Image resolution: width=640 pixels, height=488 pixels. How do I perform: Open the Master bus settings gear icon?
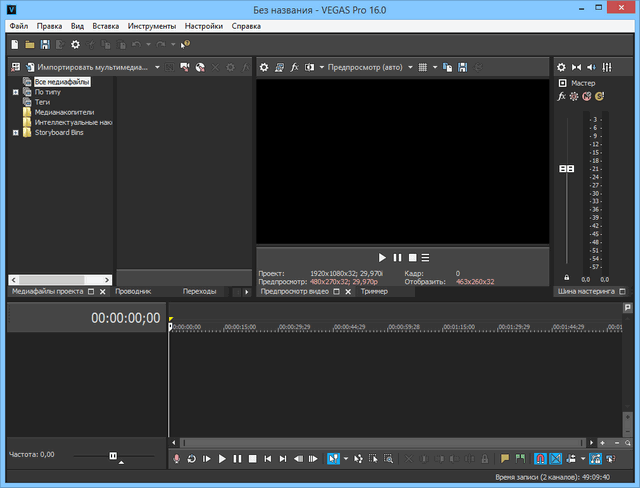[x=561, y=67]
